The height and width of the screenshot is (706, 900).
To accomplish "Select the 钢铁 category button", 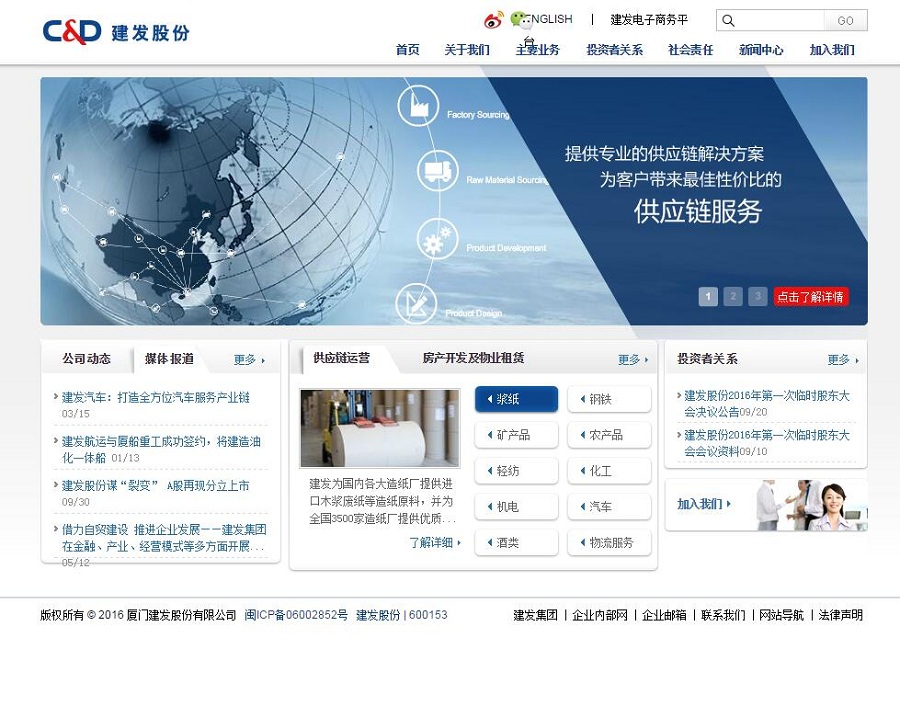I will (609, 399).
